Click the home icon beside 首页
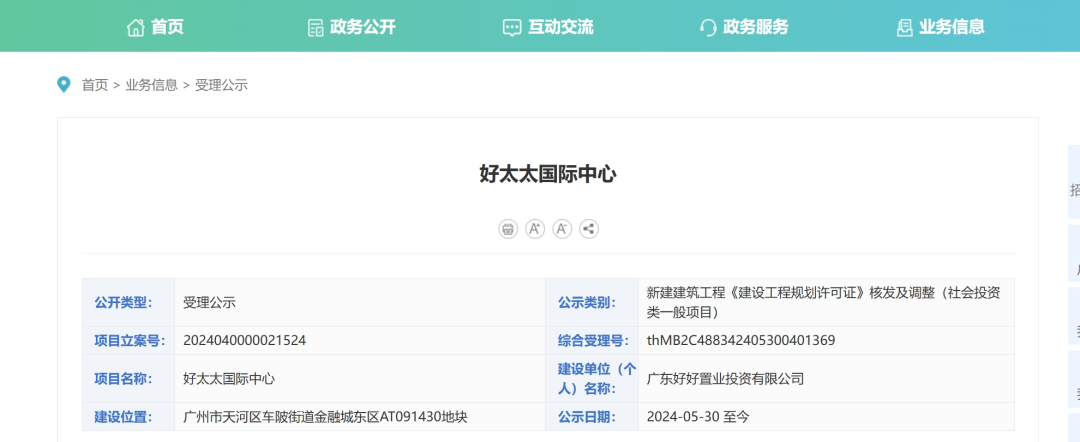 (136, 28)
